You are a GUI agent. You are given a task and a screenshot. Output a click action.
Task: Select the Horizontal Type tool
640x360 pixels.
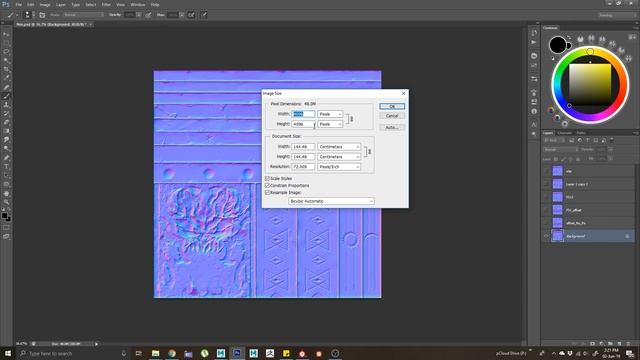point(6,167)
